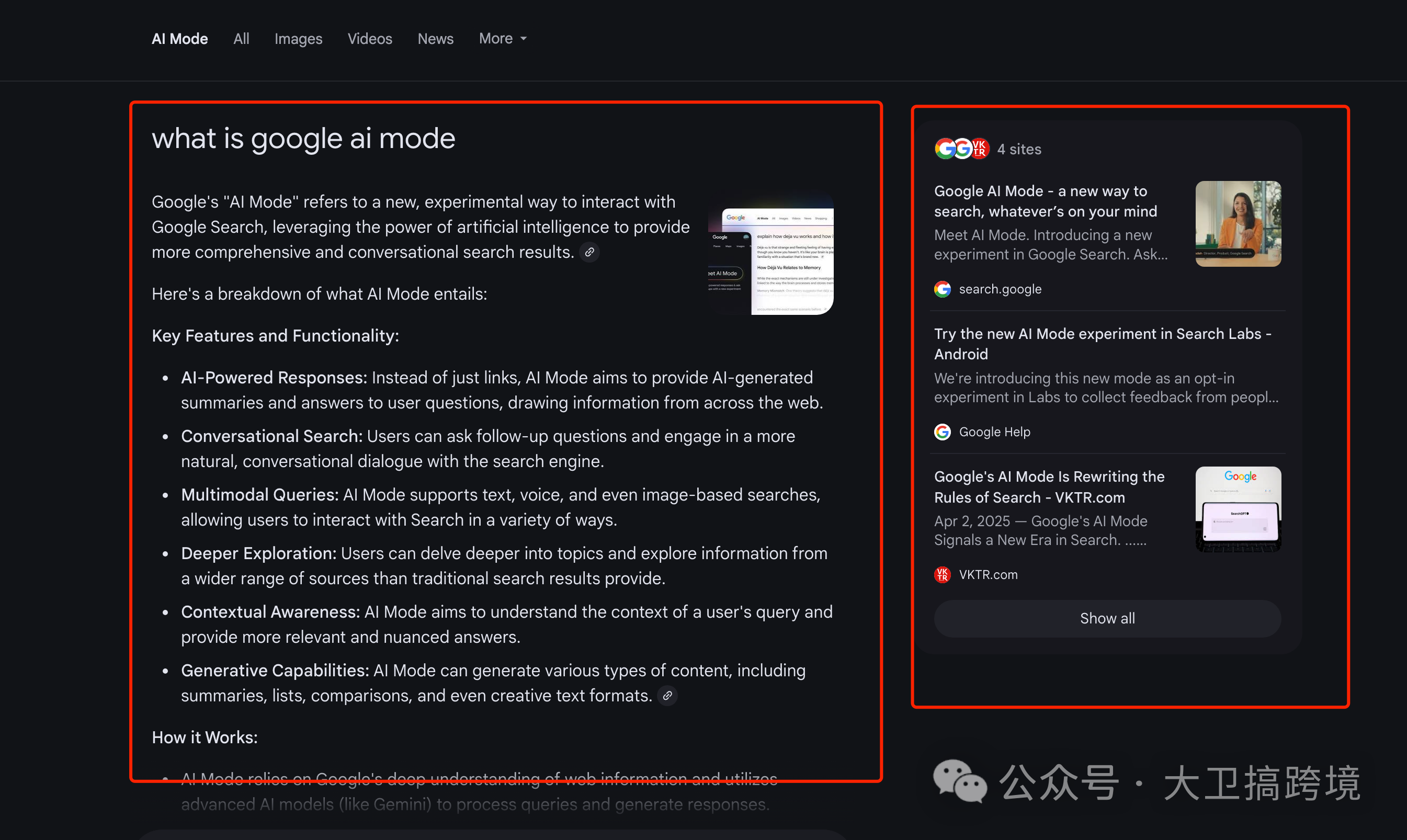Click the source link icon after "conversational search results"

coord(589,252)
